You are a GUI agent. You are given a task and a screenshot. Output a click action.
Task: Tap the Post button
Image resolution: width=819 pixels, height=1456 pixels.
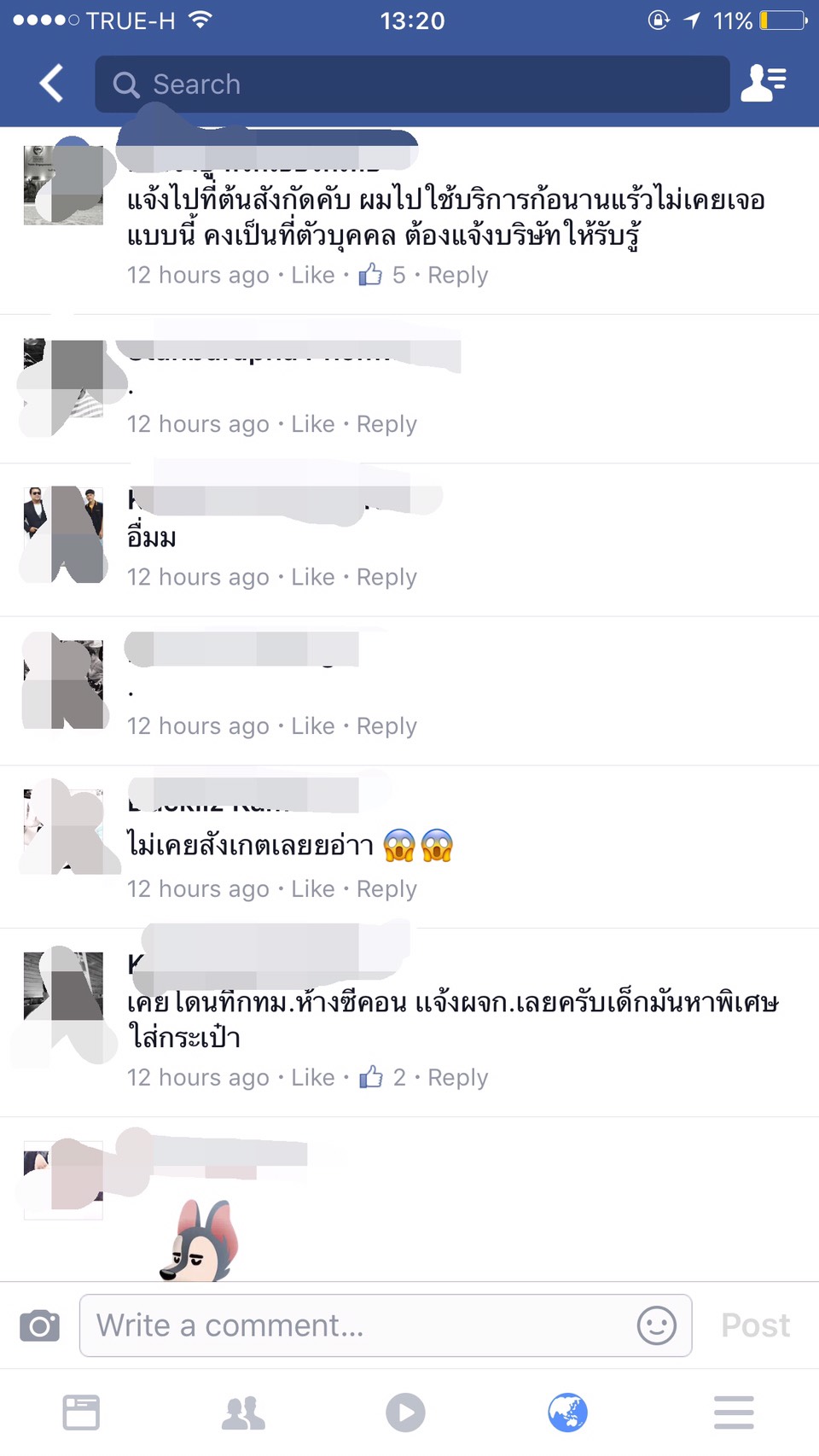[755, 1325]
